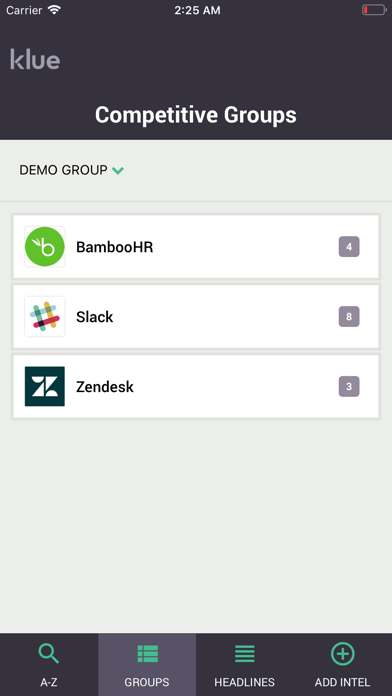Click the BambooHR green logo
This screenshot has width=392, height=696.
pyautogui.click(x=45, y=247)
